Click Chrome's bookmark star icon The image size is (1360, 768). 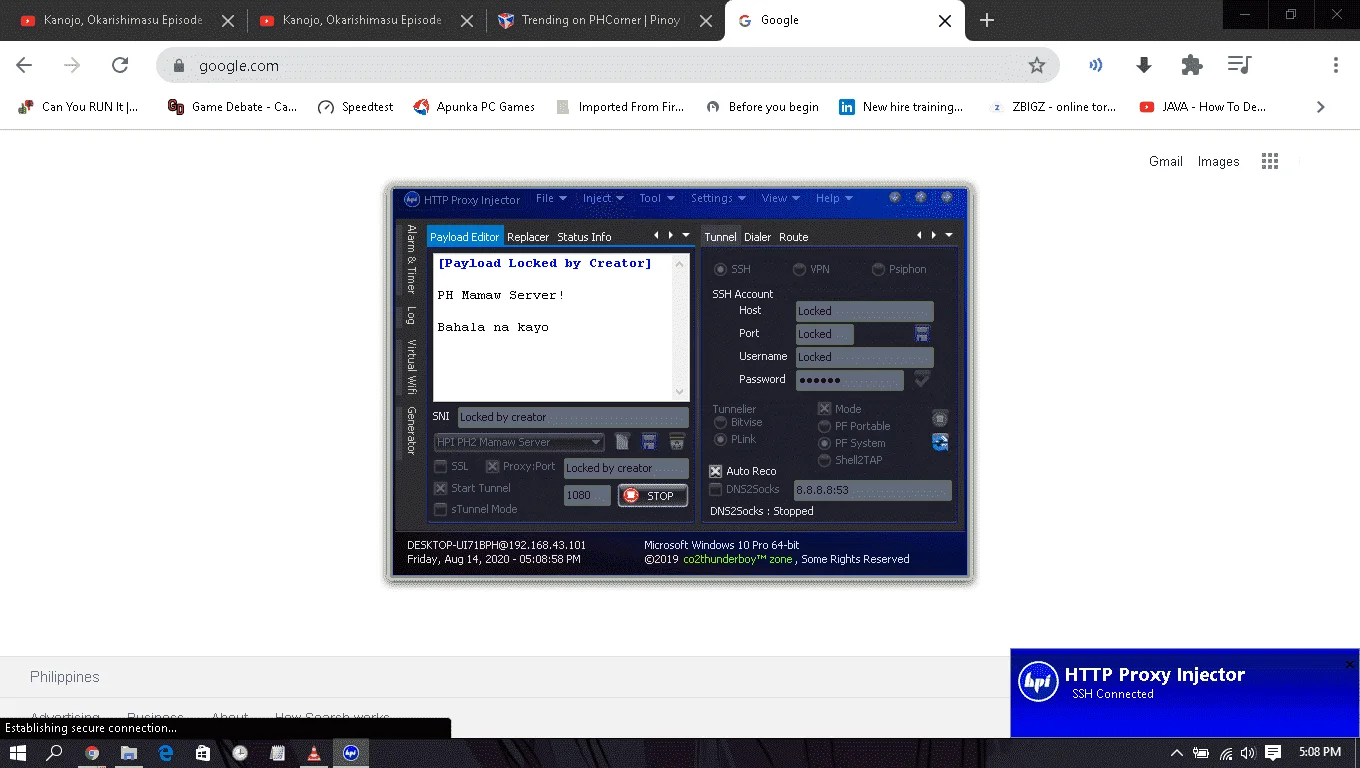point(1037,65)
